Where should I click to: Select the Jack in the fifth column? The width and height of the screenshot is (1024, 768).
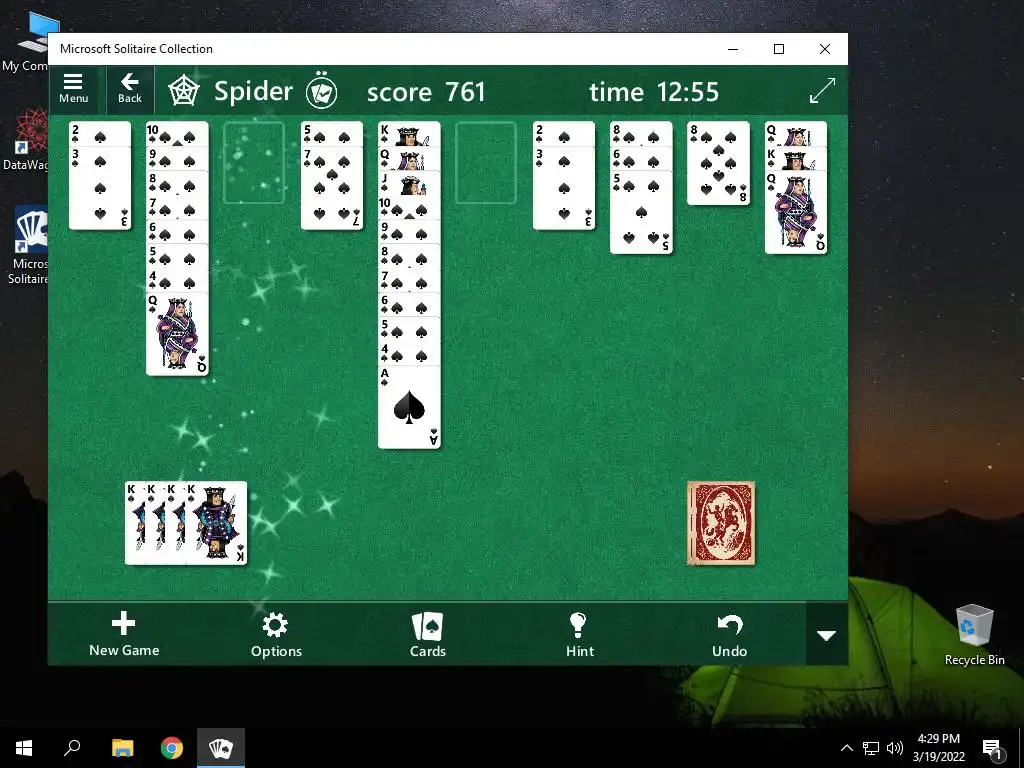point(409,183)
